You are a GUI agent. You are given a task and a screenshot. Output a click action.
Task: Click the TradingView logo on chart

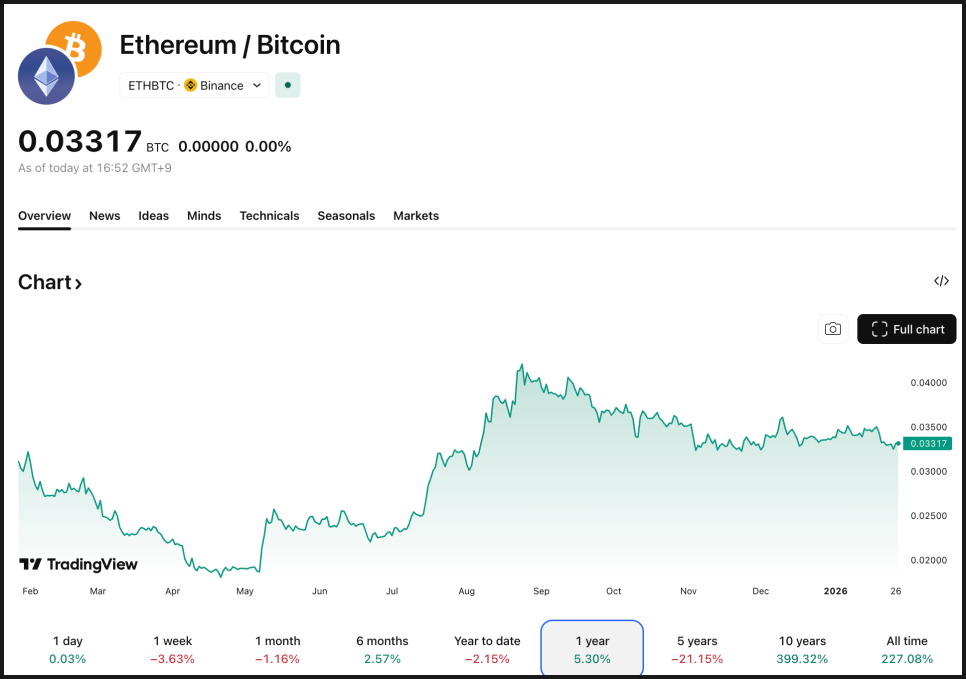point(78,564)
